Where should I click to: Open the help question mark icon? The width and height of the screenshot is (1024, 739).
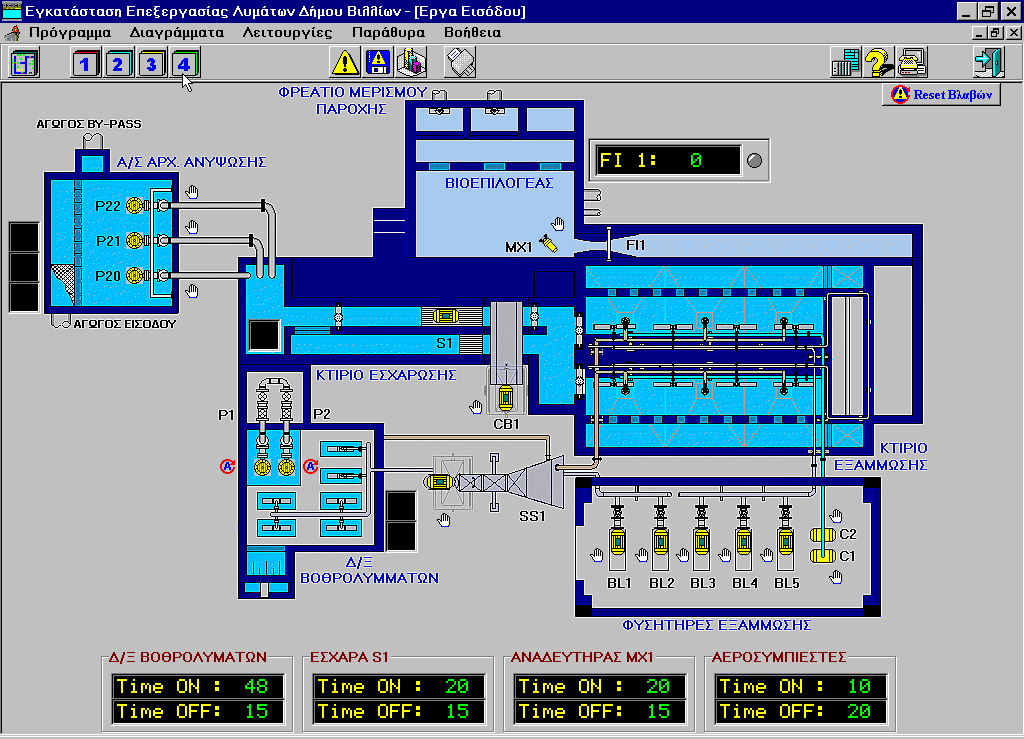click(879, 63)
